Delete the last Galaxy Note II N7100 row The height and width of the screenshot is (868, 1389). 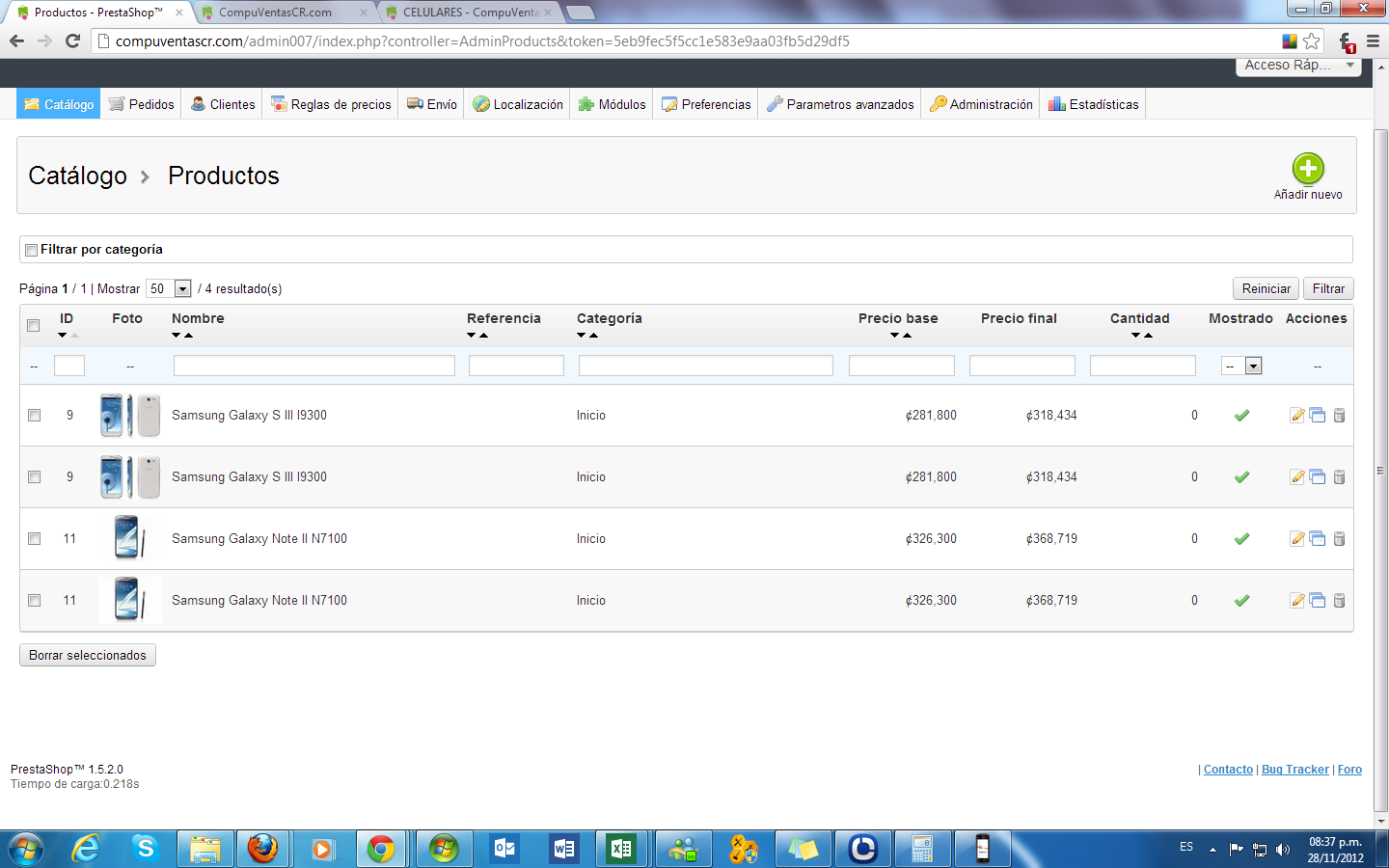1339,601
